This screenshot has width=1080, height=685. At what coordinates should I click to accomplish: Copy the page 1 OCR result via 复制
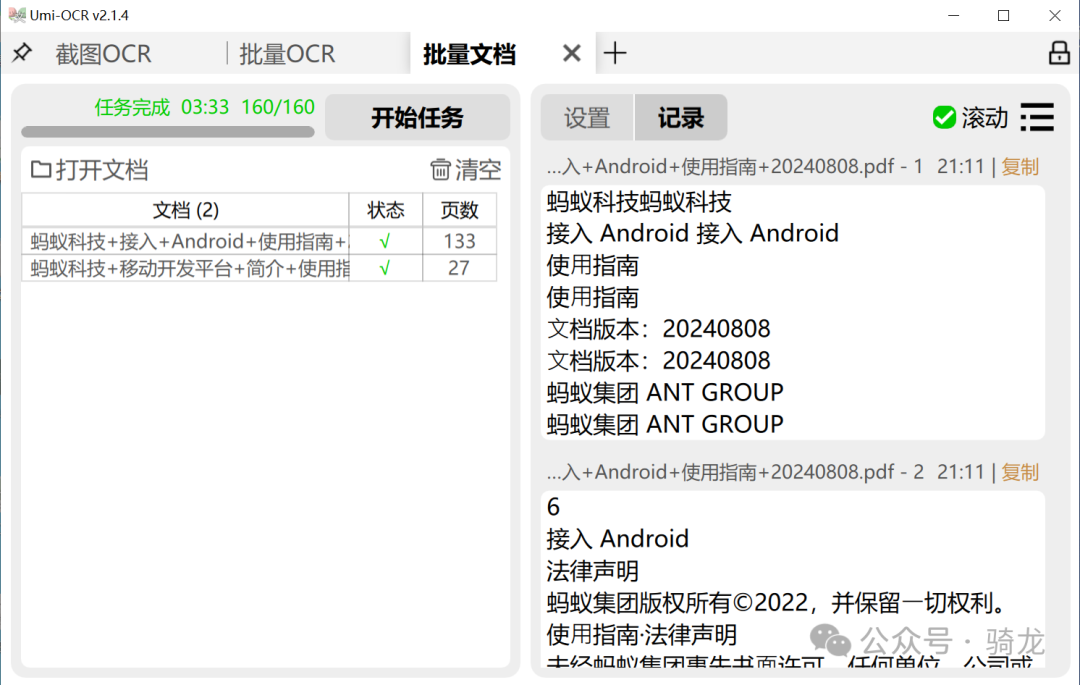(x=1020, y=167)
